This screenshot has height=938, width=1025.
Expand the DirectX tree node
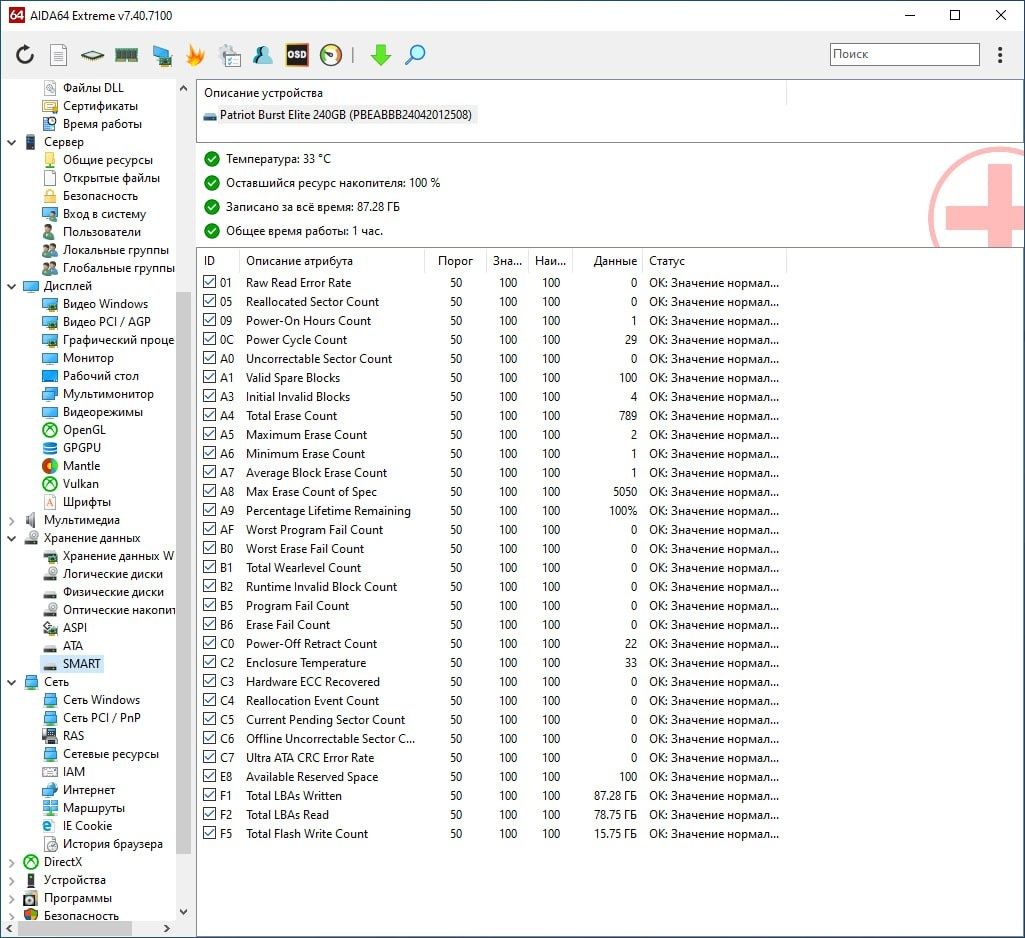[x=12, y=862]
